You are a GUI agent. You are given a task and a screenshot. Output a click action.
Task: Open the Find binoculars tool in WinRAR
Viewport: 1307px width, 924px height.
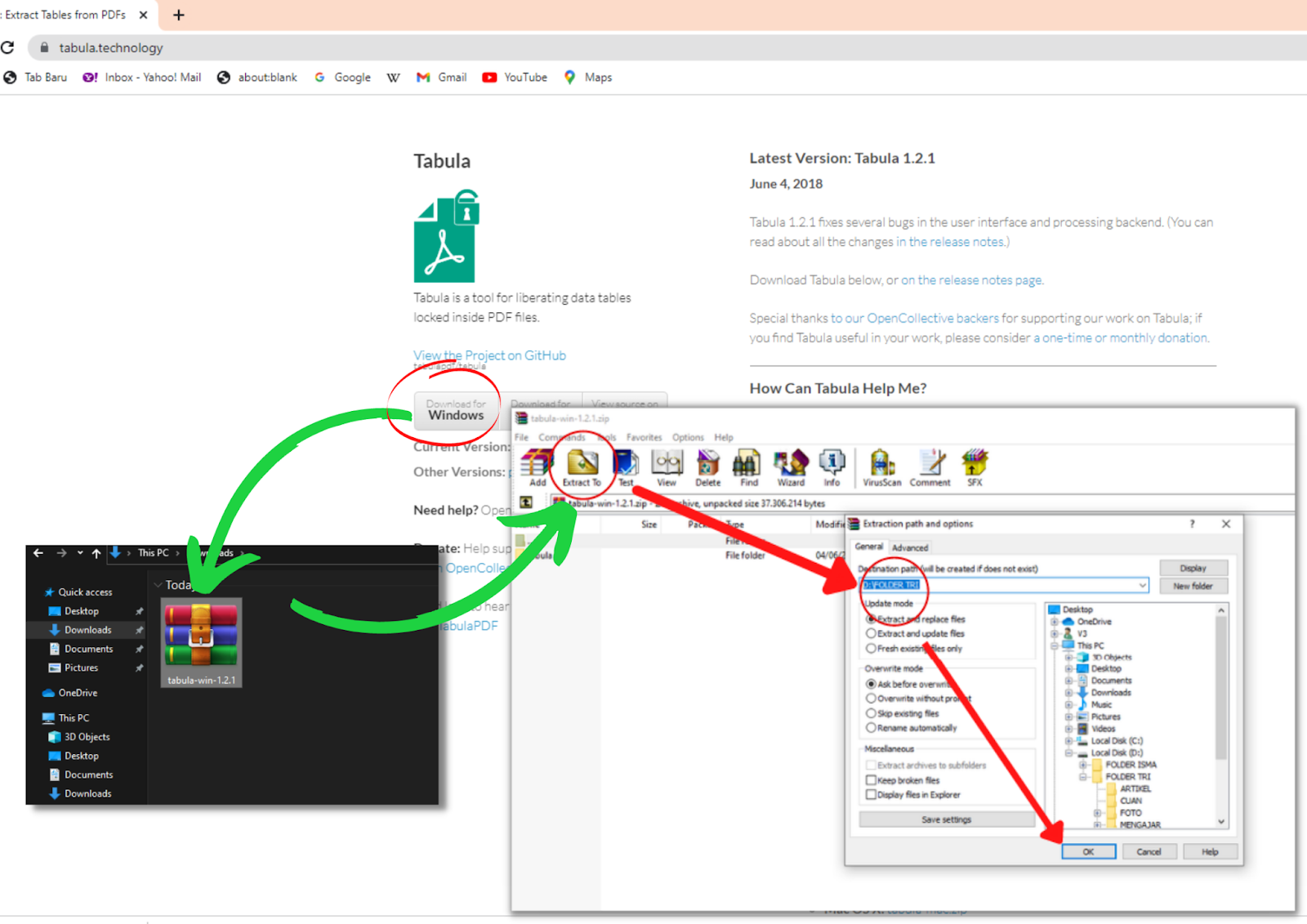coord(749,467)
